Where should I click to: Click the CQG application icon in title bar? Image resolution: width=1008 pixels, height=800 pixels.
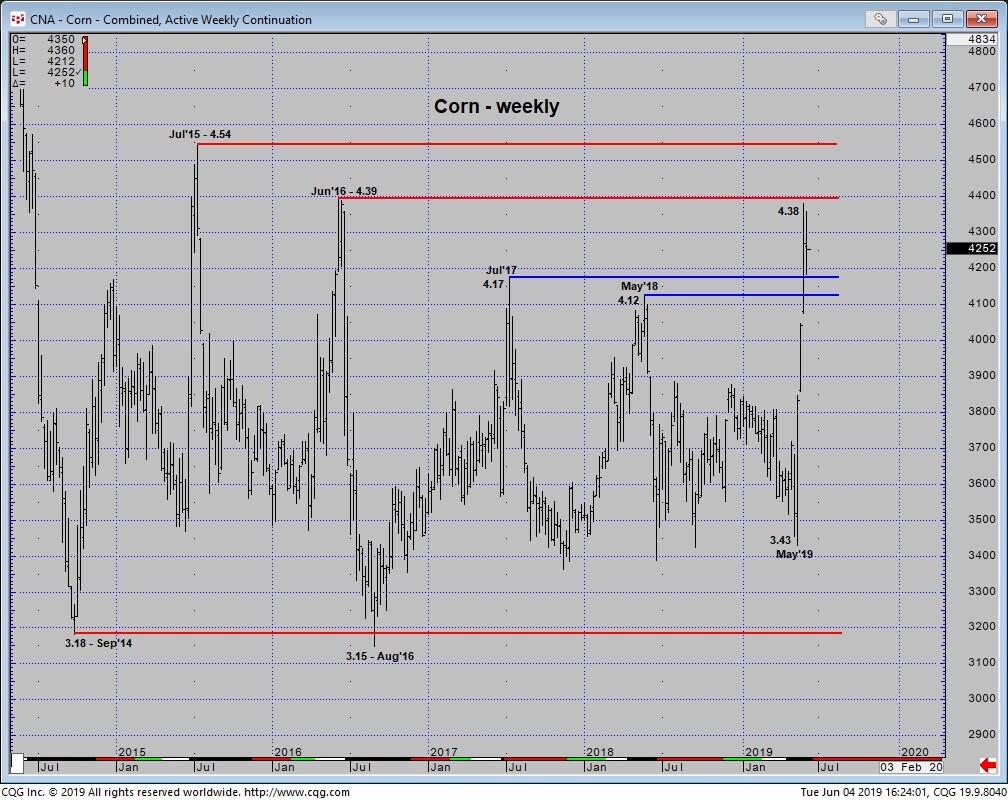pyautogui.click(x=16, y=19)
